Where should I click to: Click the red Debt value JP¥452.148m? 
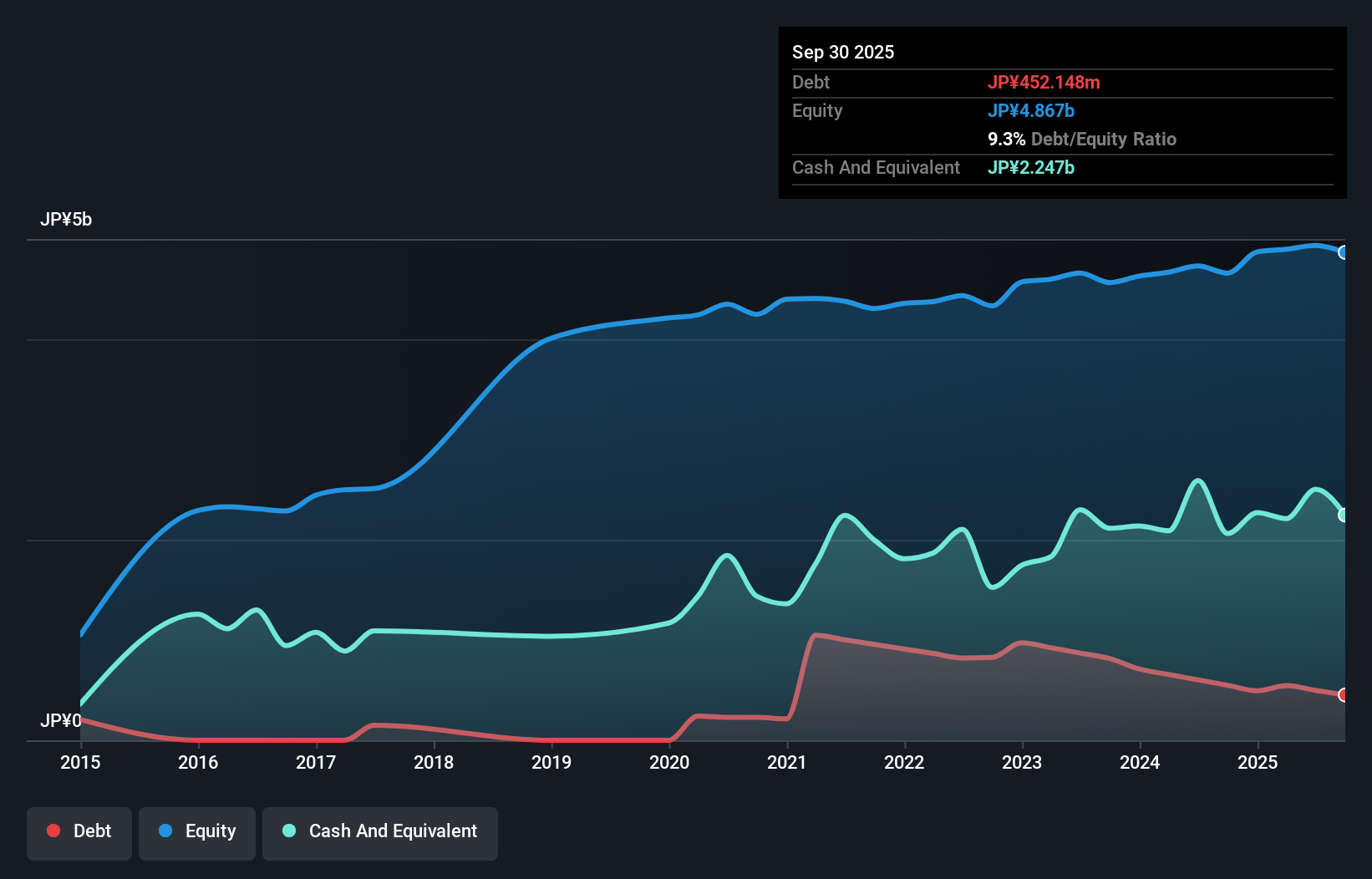click(x=1045, y=82)
